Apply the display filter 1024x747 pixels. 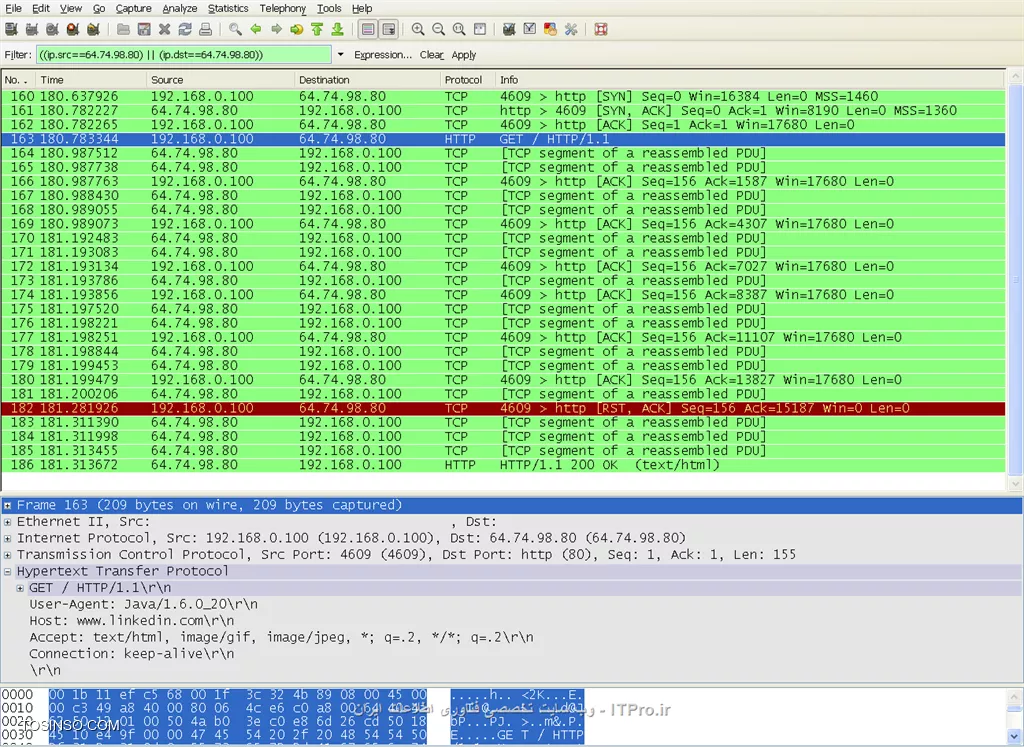tap(464, 55)
